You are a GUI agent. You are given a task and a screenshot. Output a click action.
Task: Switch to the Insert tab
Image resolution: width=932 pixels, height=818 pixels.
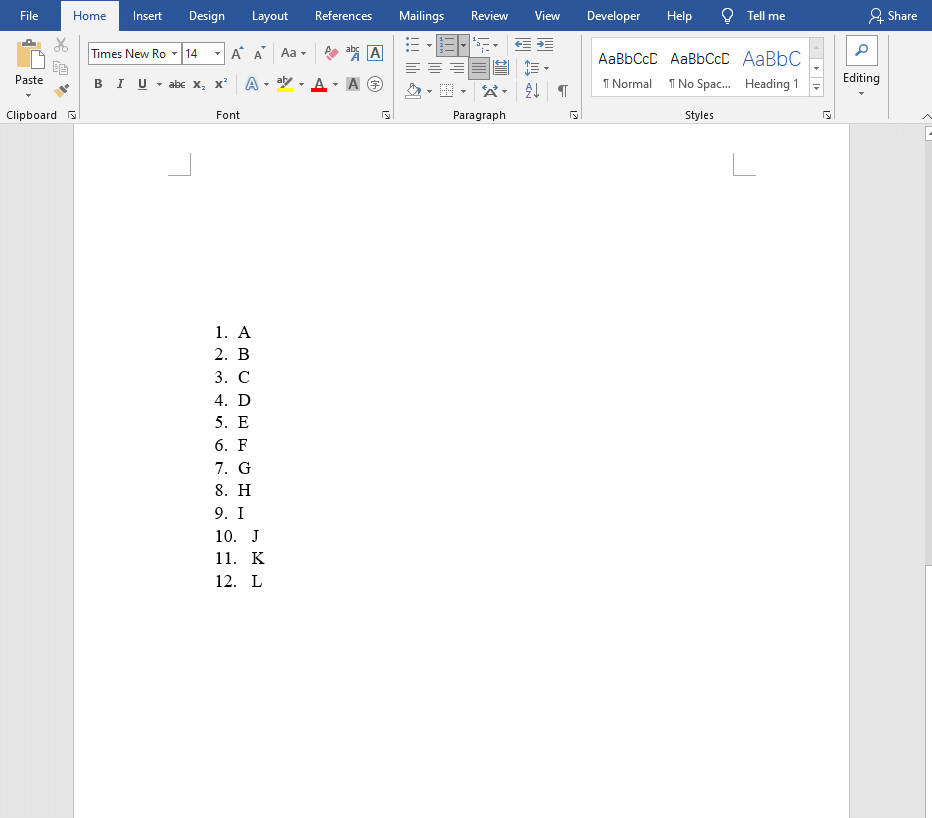[x=147, y=16]
